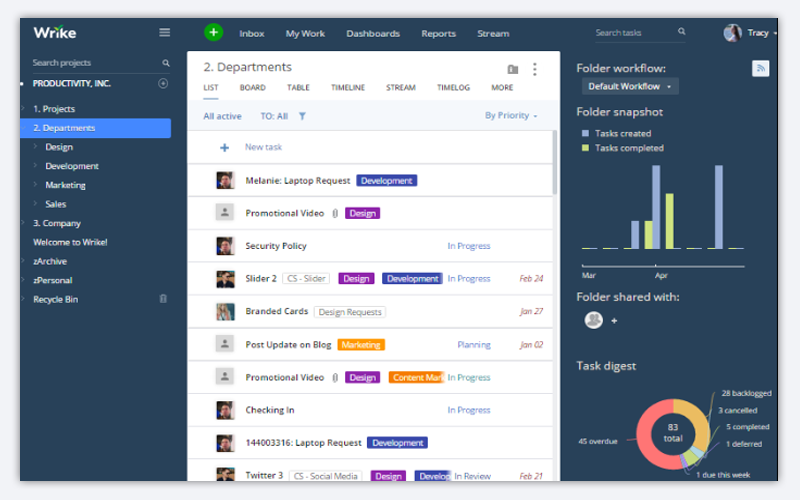
Task: Open the three-dot menu for Departments folder
Action: (535, 69)
